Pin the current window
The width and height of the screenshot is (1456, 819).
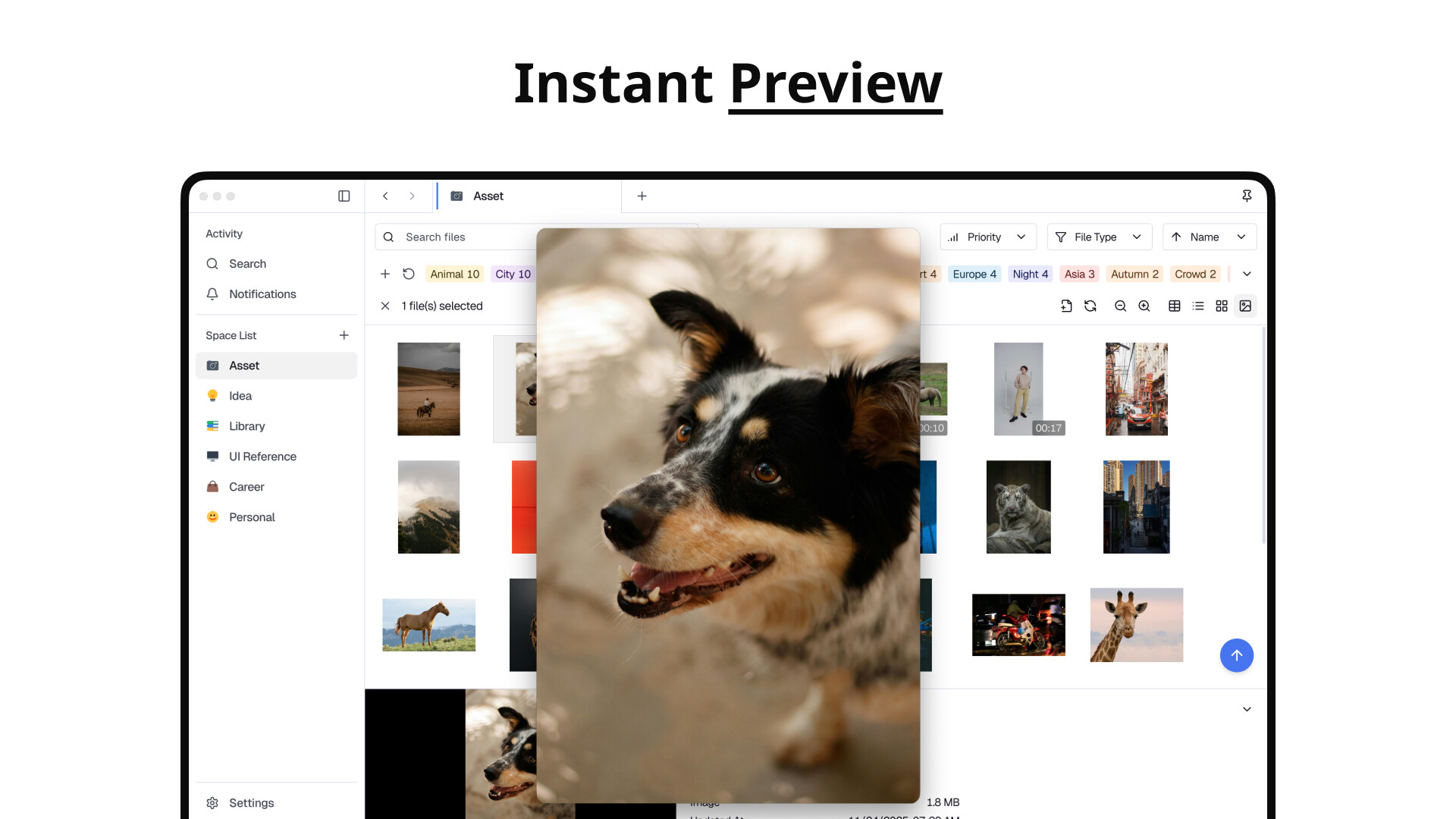click(1247, 196)
